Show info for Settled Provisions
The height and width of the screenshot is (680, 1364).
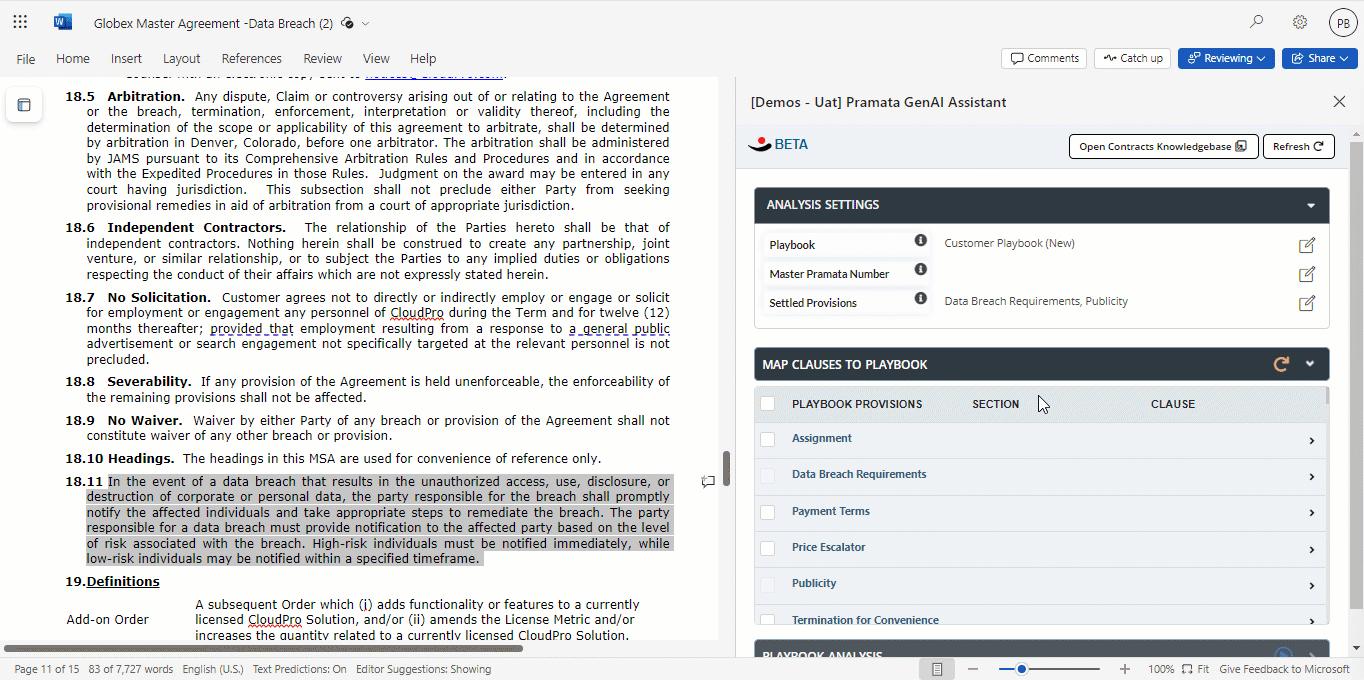(x=921, y=298)
